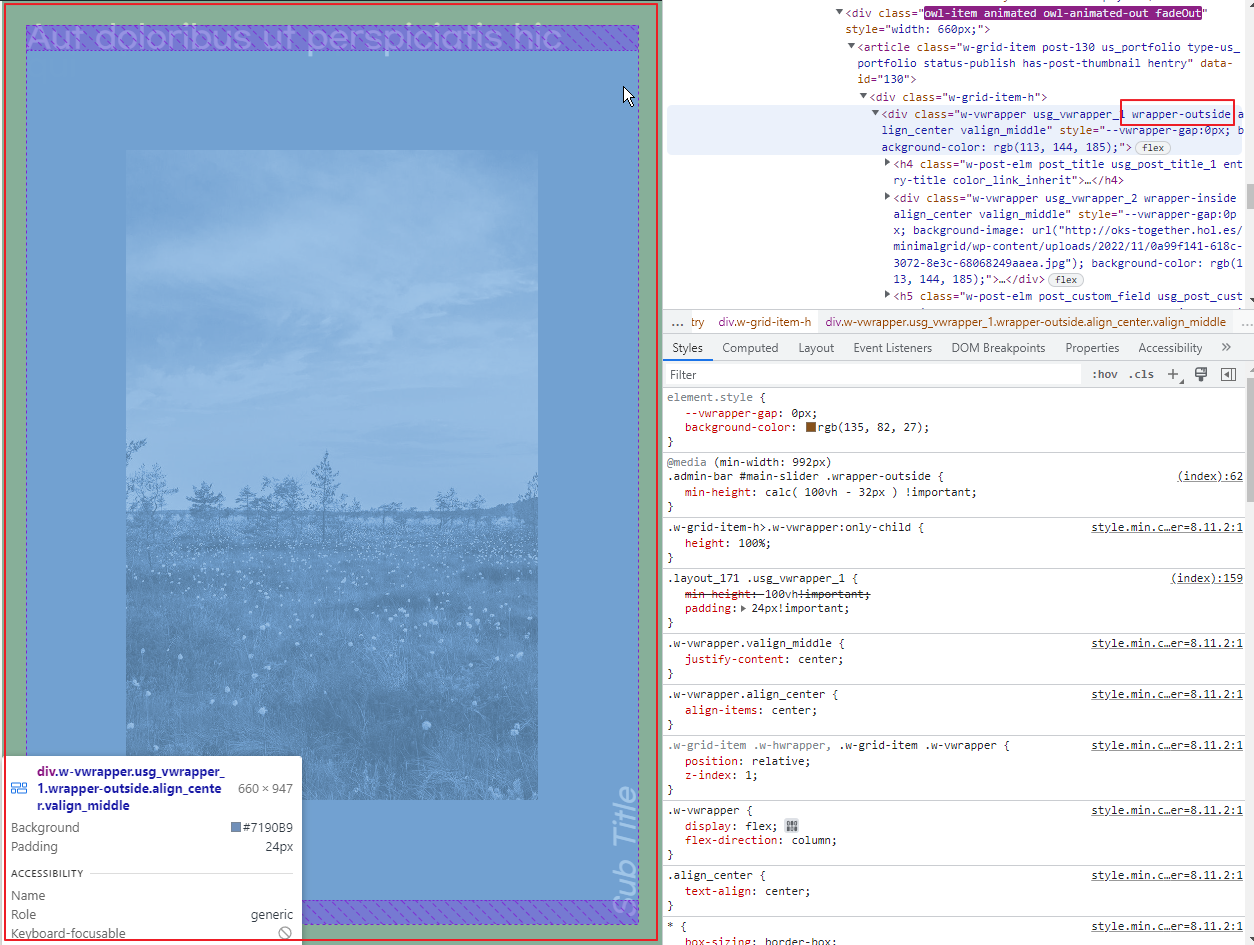Edit the height value 100%
1254x945 pixels.
pyautogui.click(x=751, y=543)
